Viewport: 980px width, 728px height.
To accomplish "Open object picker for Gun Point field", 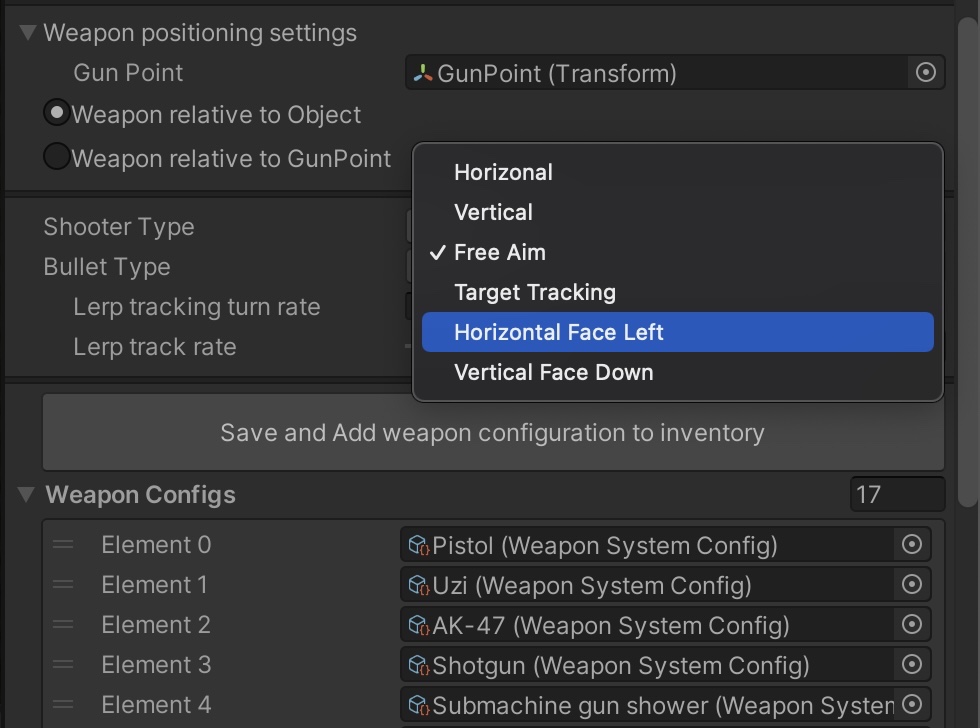I will pos(925,73).
